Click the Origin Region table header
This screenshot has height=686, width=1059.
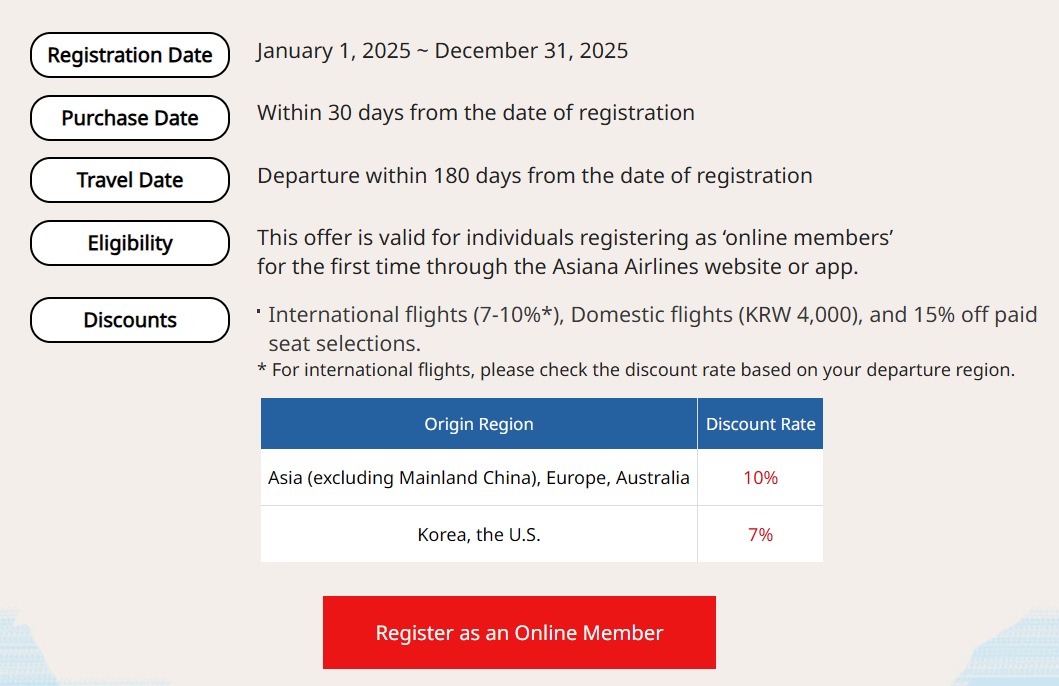pos(479,424)
